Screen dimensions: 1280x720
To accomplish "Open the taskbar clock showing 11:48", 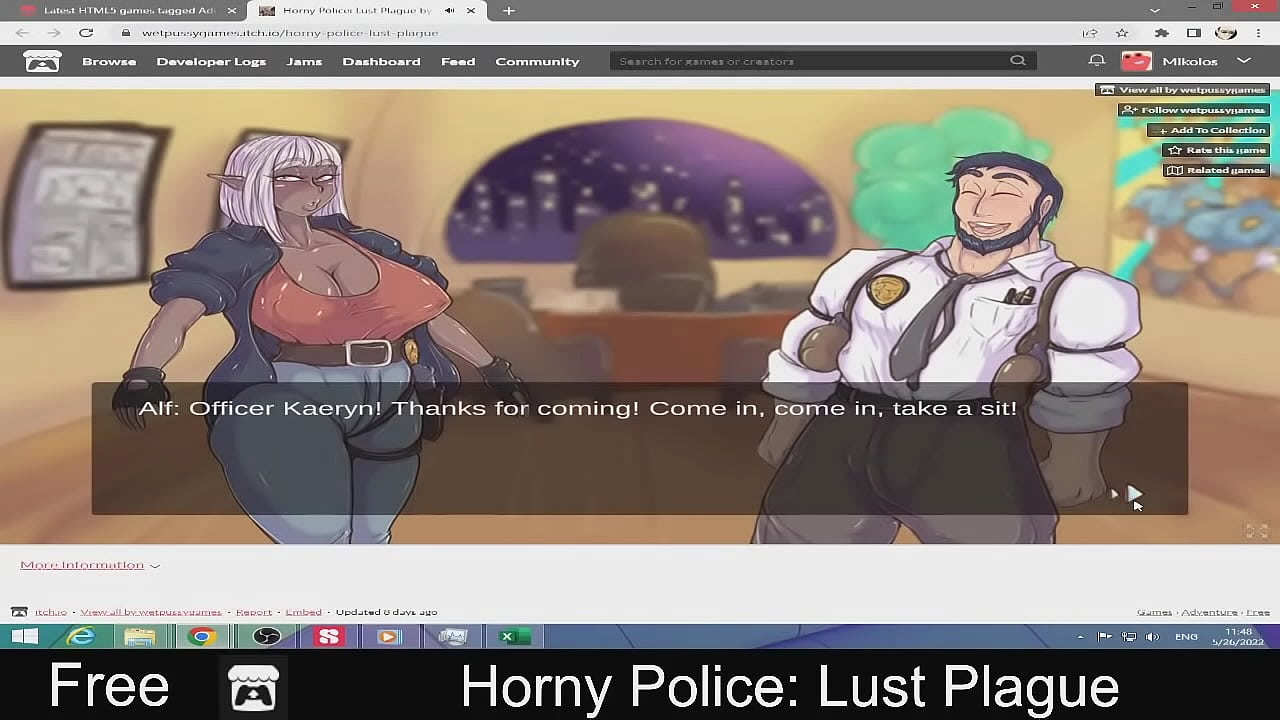I will tap(1239, 636).
